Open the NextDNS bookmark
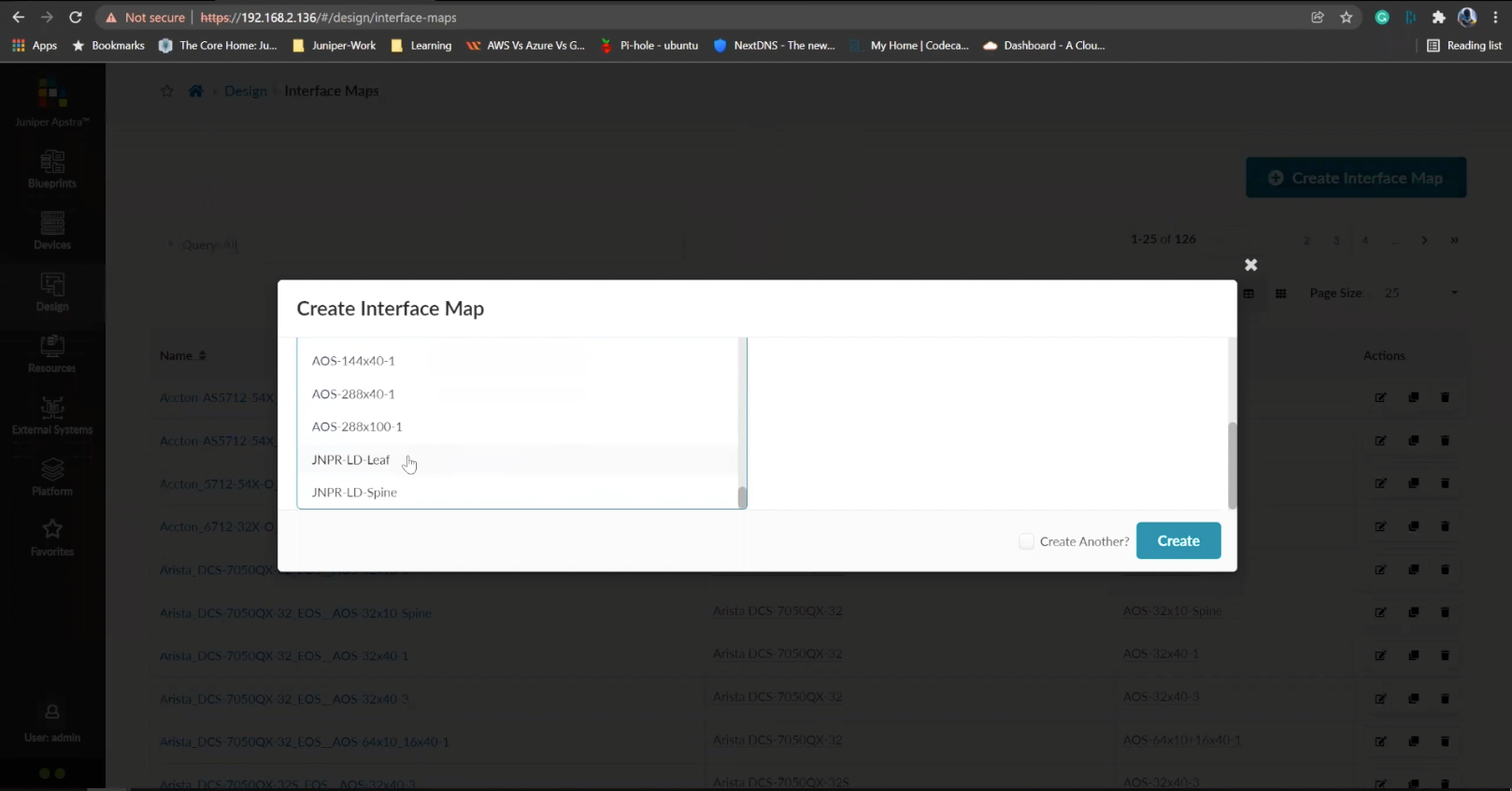1512x791 pixels. click(x=775, y=45)
